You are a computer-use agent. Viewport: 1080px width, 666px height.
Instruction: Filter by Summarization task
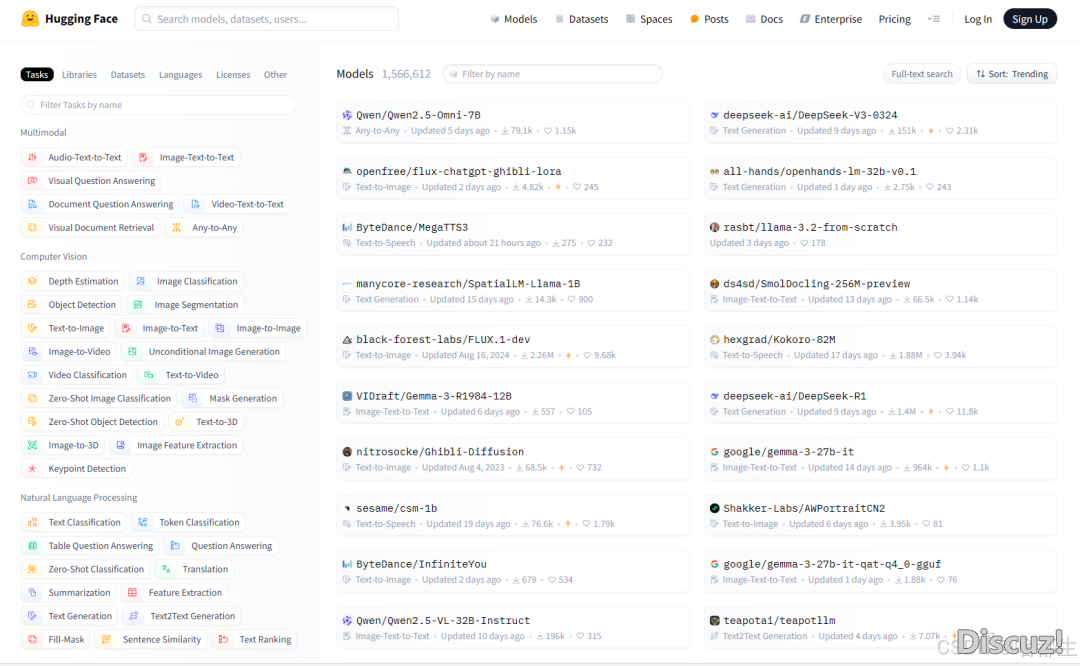pyautogui.click(x=68, y=592)
